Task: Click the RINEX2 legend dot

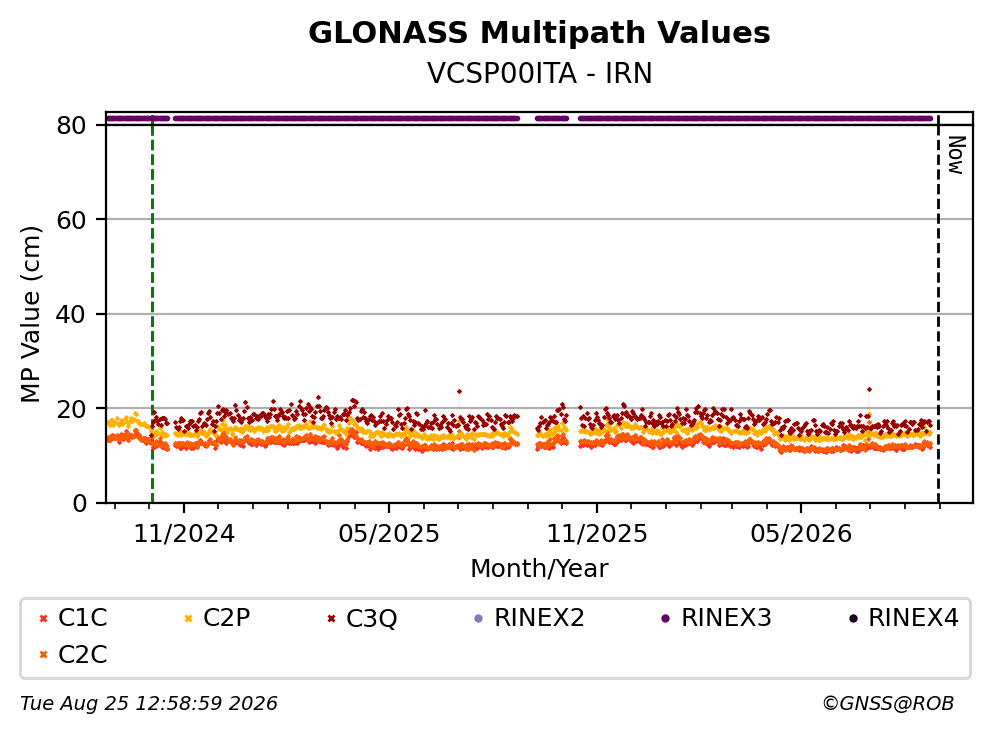Action: pos(479,618)
